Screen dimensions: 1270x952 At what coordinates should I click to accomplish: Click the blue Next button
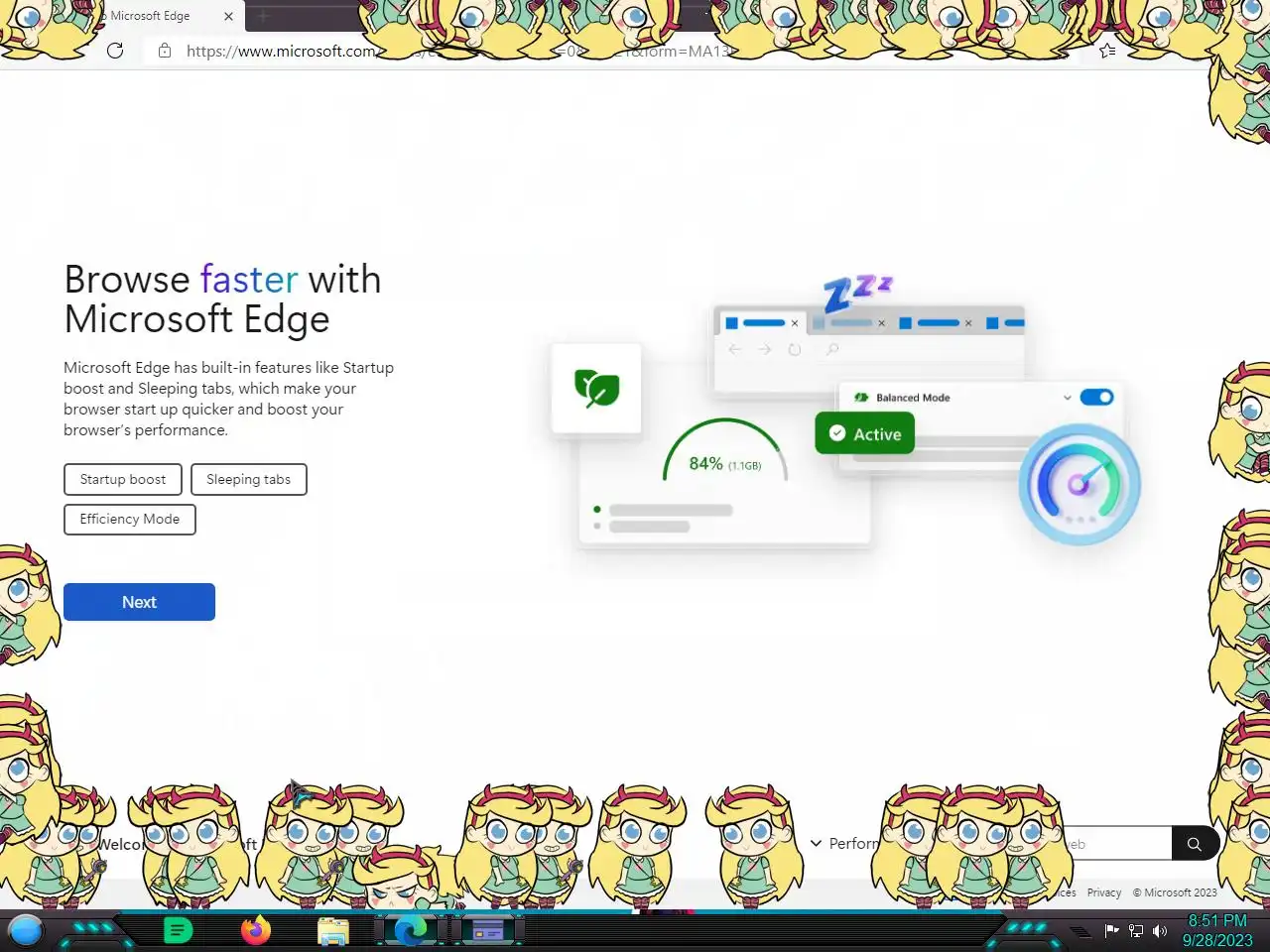(139, 602)
